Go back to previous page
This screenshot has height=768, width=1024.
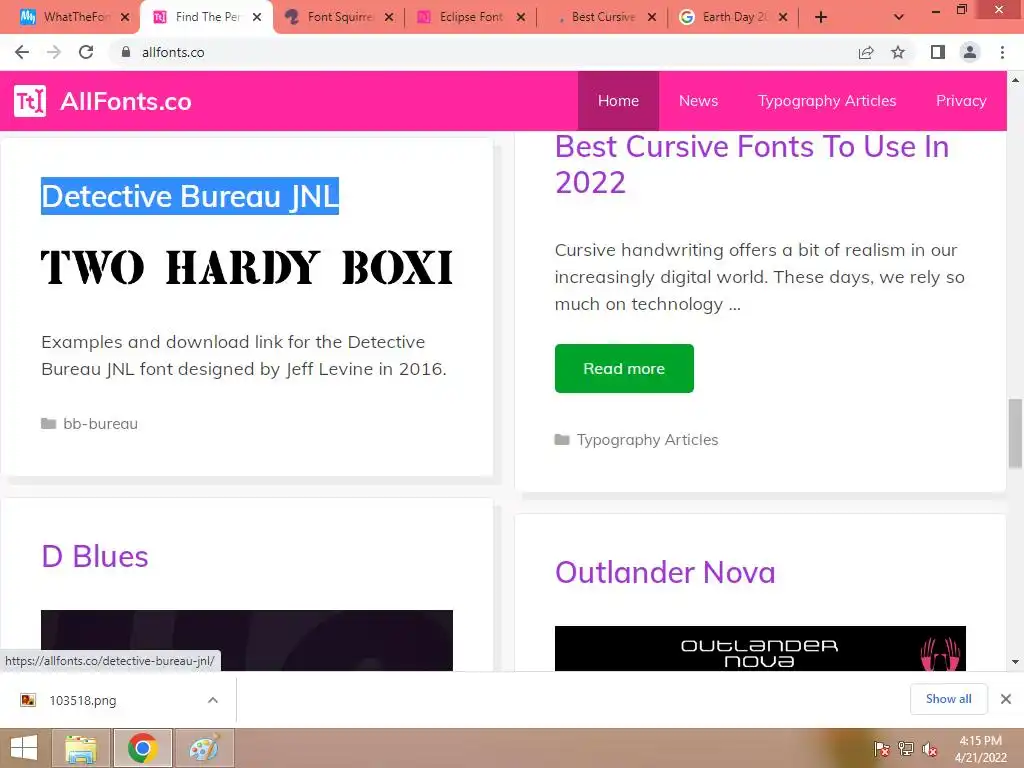(22, 52)
